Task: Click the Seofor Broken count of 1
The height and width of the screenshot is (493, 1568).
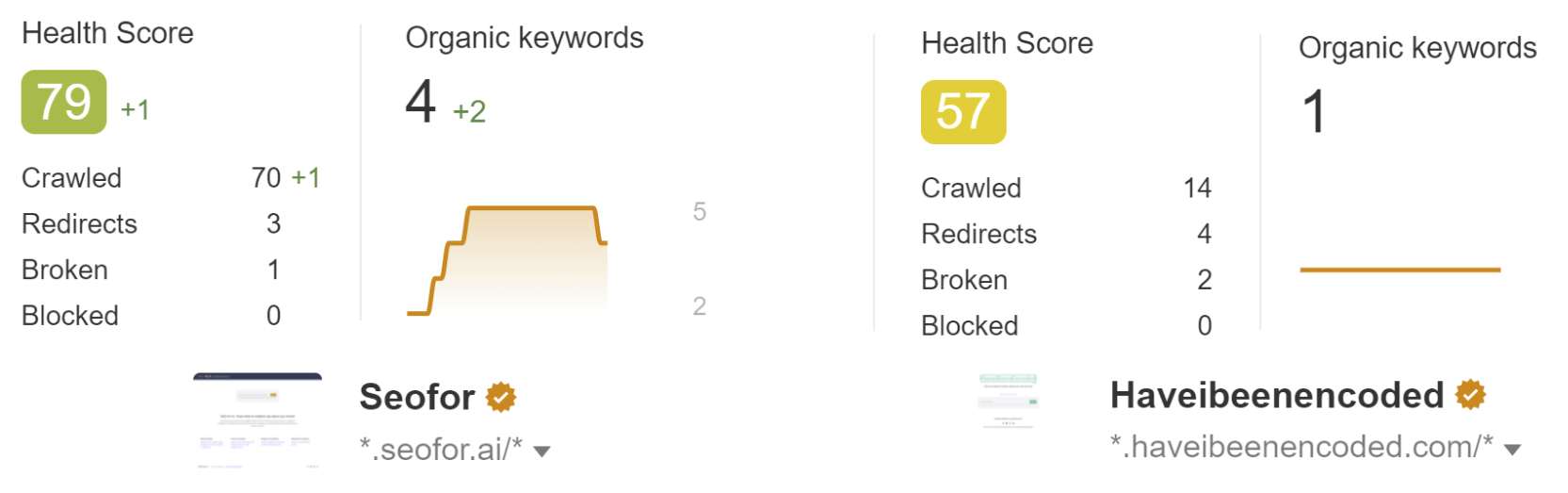Action: tap(273, 270)
